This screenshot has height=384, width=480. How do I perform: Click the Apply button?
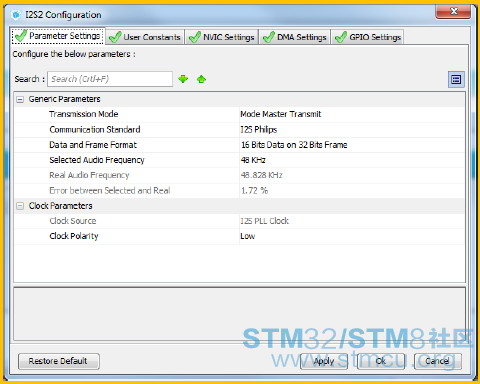pyautogui.click(x=324, y=361)
